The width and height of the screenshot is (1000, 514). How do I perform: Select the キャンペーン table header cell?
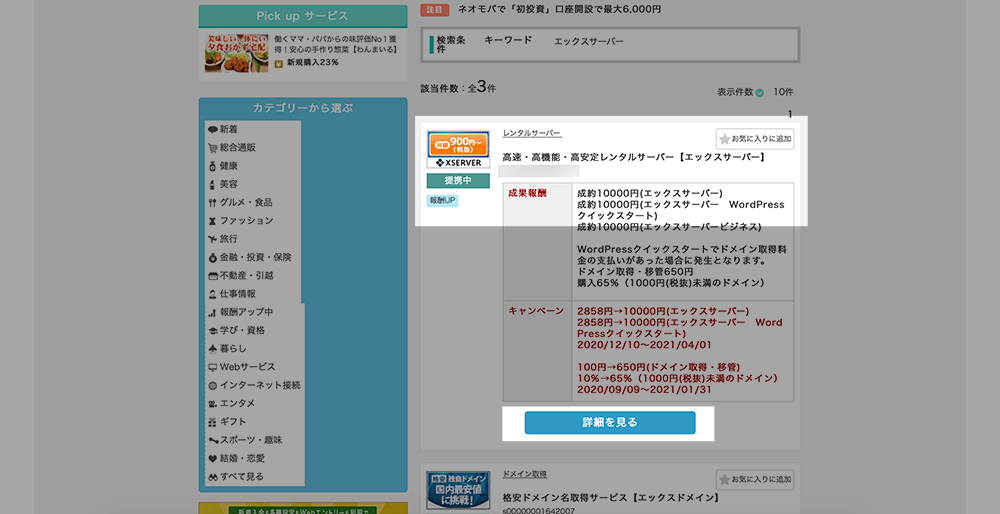pos(538,351)
